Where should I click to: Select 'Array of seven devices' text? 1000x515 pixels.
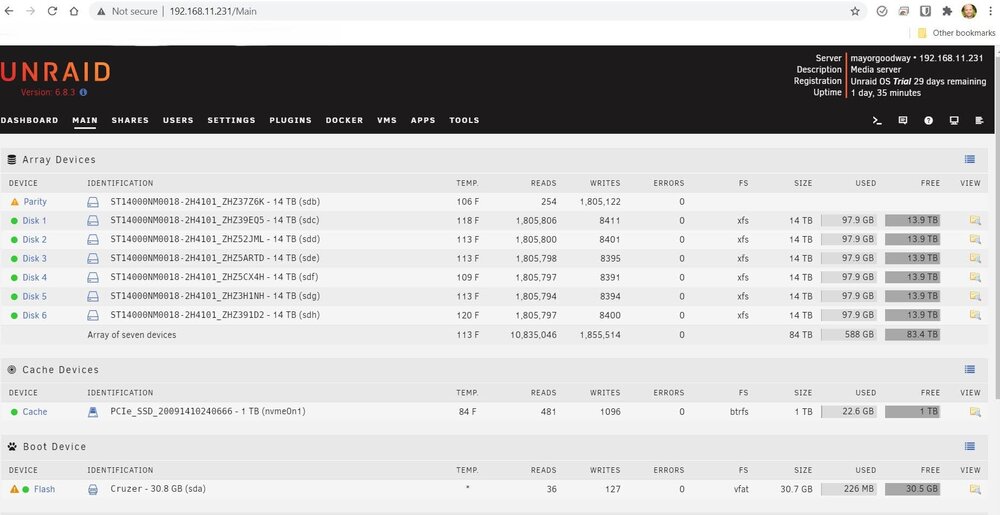click(132, 335)
